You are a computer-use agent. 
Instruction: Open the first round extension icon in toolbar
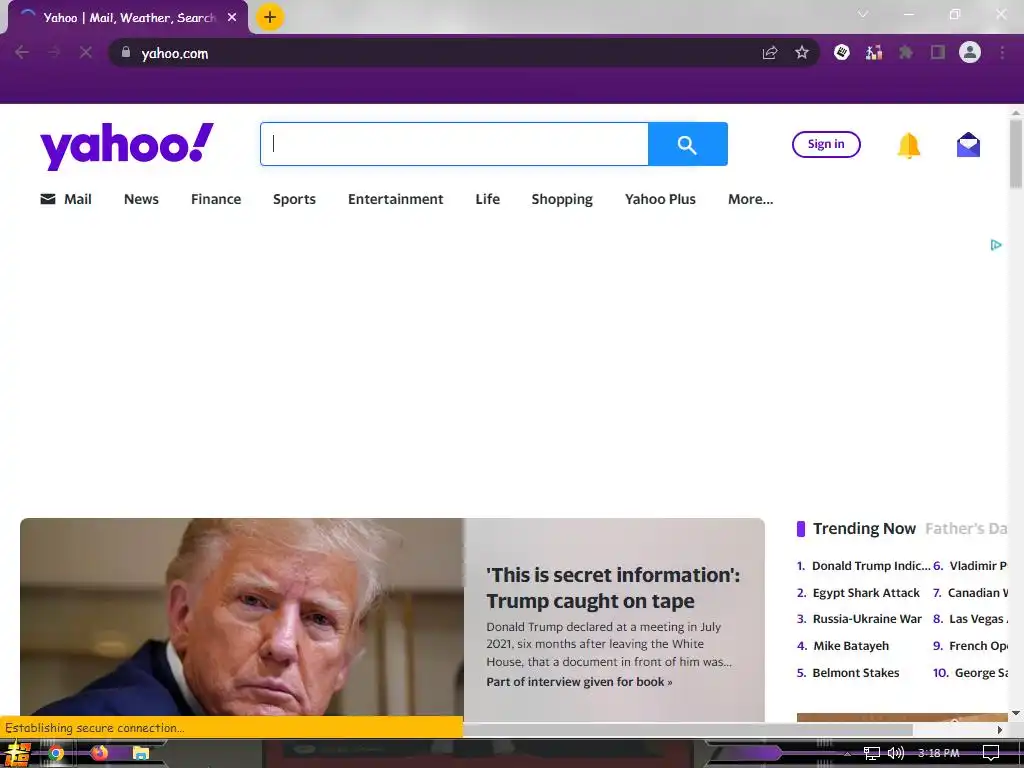[842, 52]
